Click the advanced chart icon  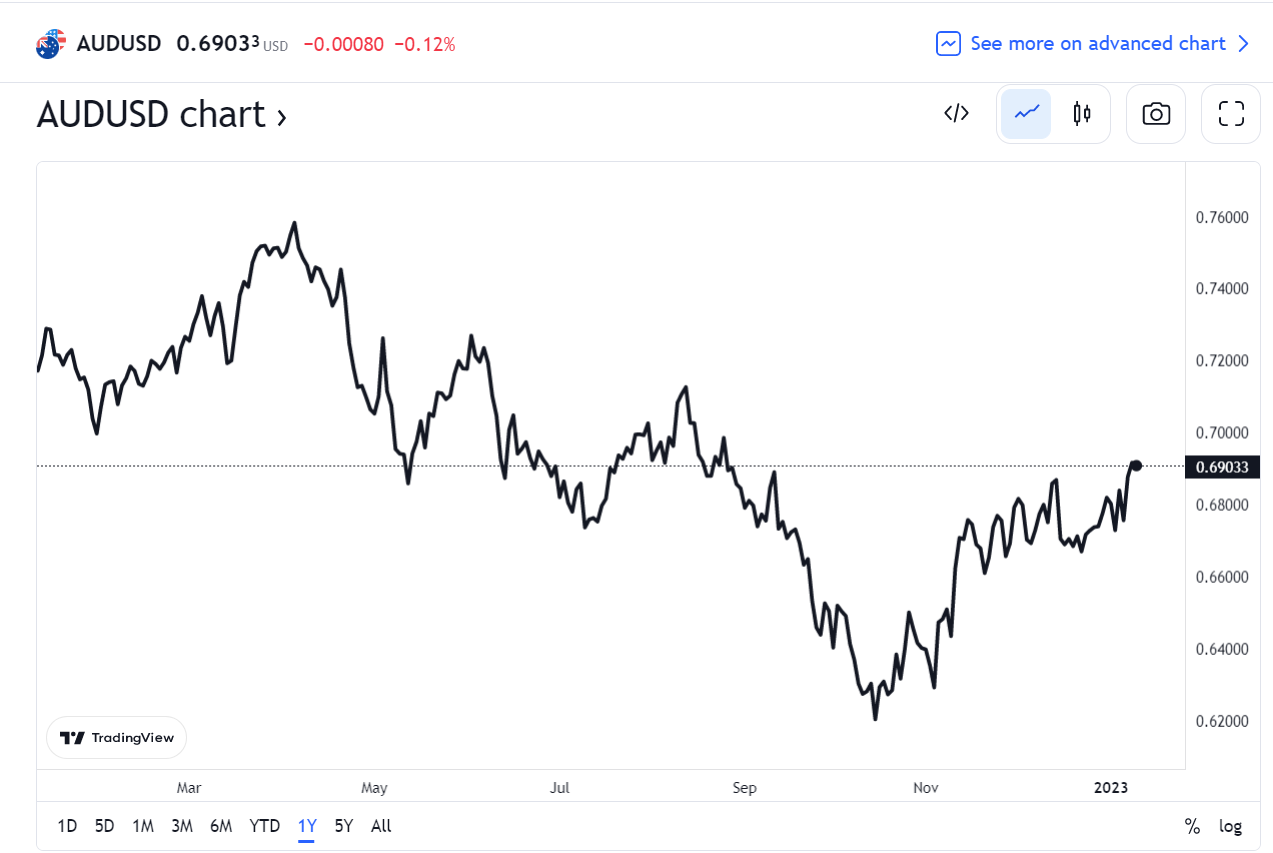coord(948,44)
